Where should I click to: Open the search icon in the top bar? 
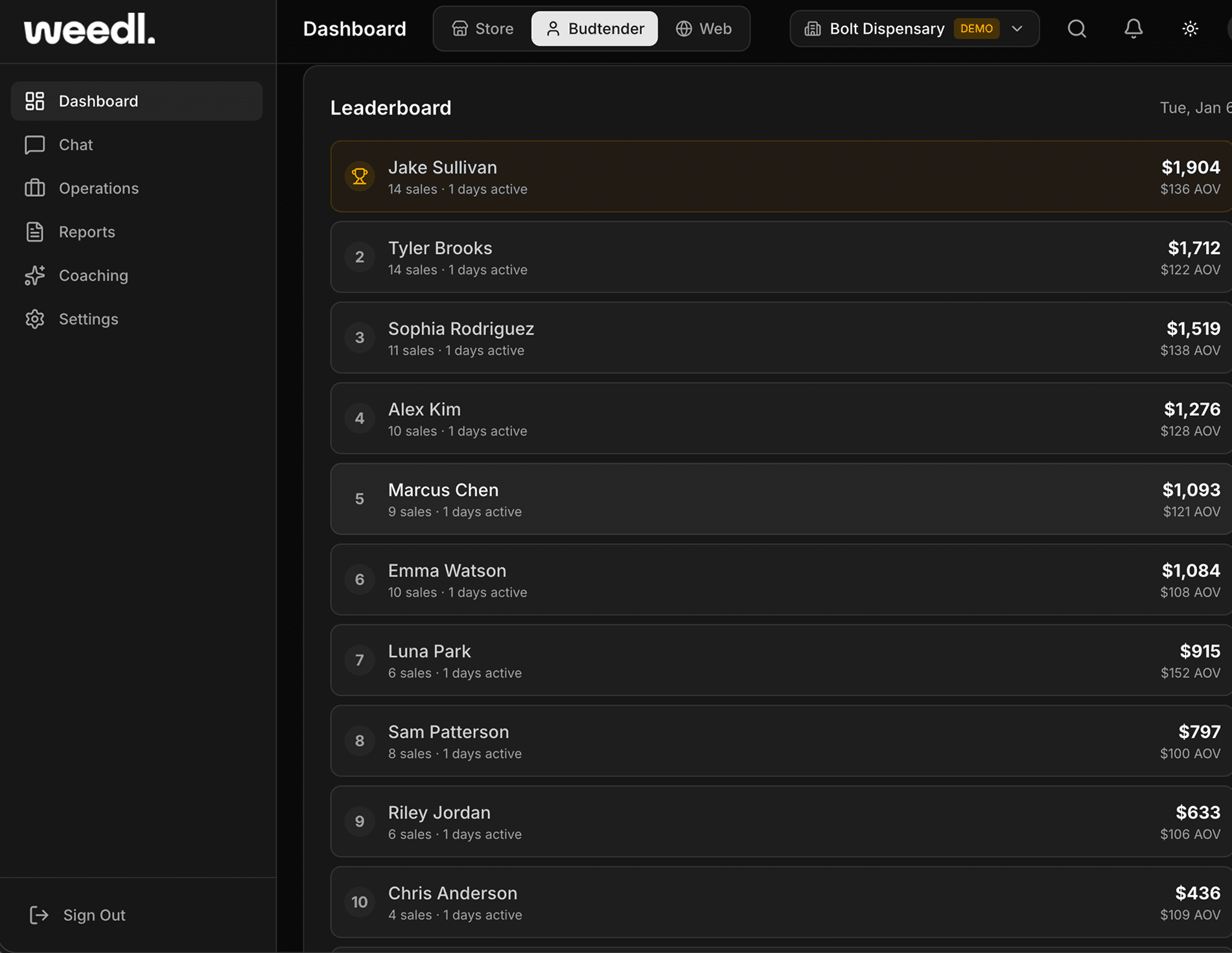pyautogui.click(x=1076, y=29)
